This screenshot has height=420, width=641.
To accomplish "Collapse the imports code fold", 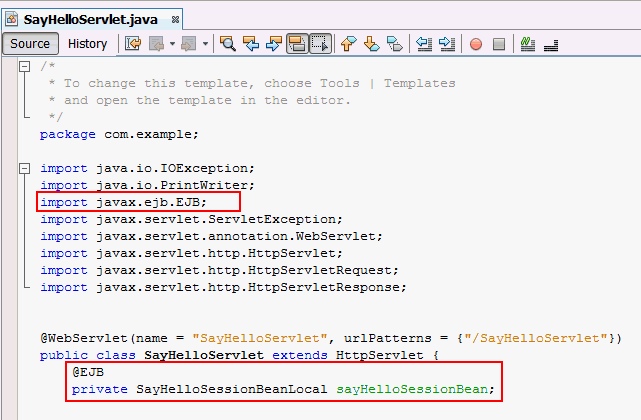I will 25,168.
